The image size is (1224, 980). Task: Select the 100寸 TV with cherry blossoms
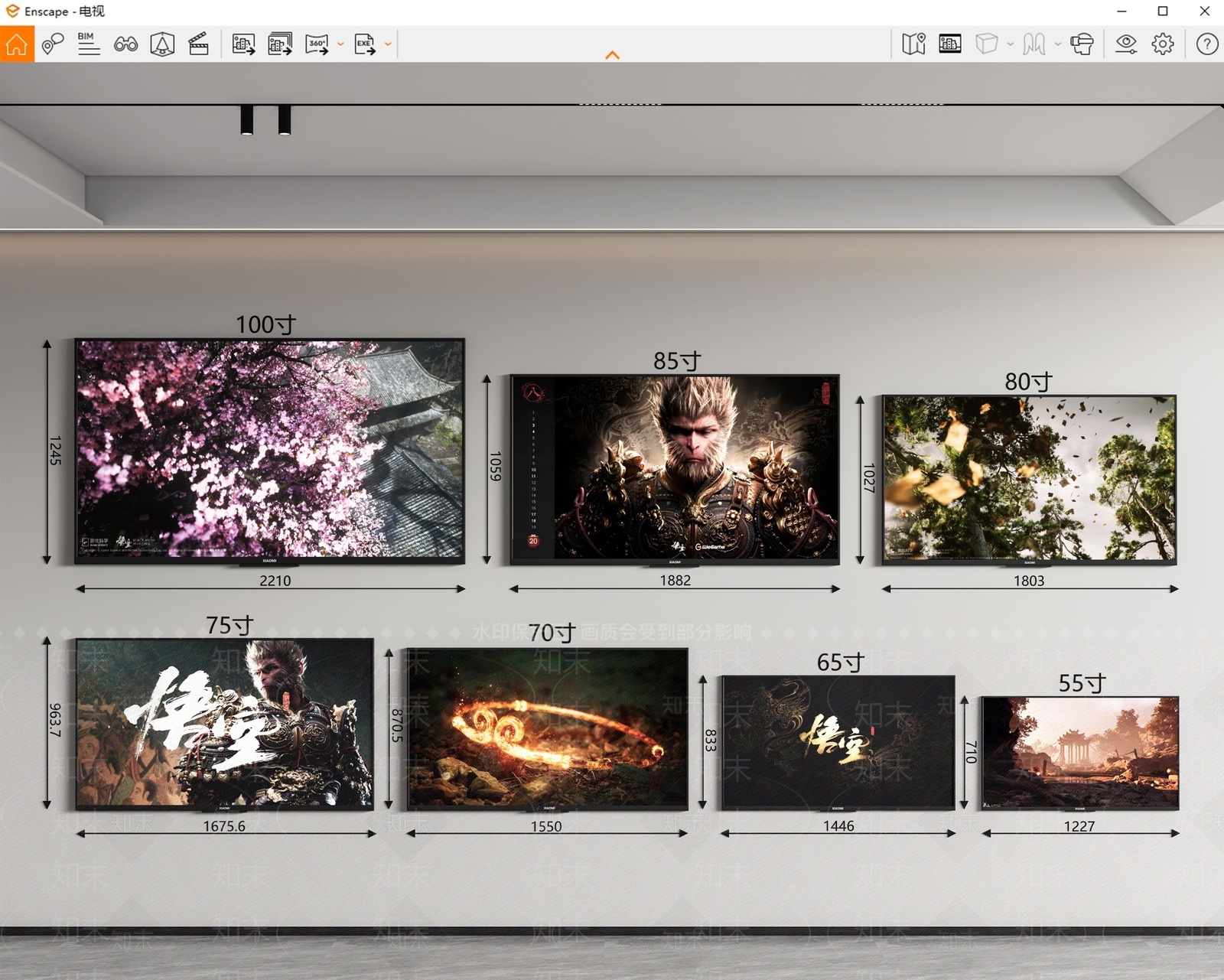tap(269, 451)
